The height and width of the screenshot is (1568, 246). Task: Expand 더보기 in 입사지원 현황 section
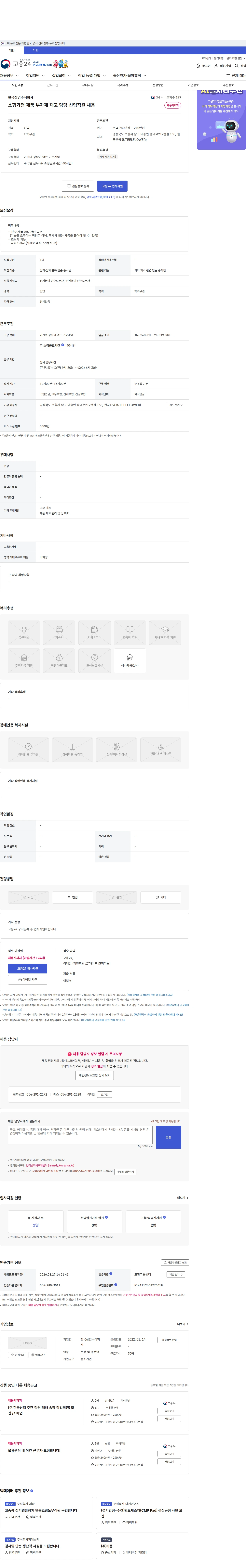[x=183, y=1198]
